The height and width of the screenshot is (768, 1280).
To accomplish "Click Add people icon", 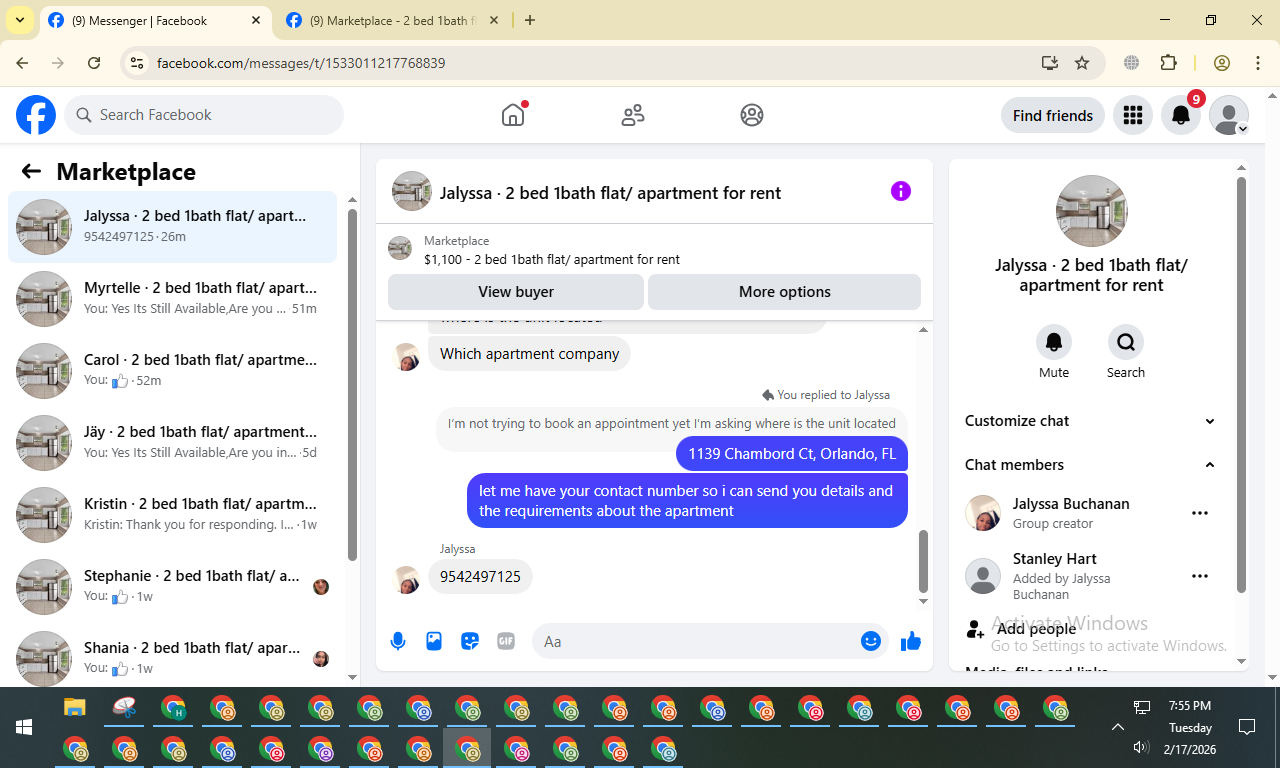I will (975, 629).
